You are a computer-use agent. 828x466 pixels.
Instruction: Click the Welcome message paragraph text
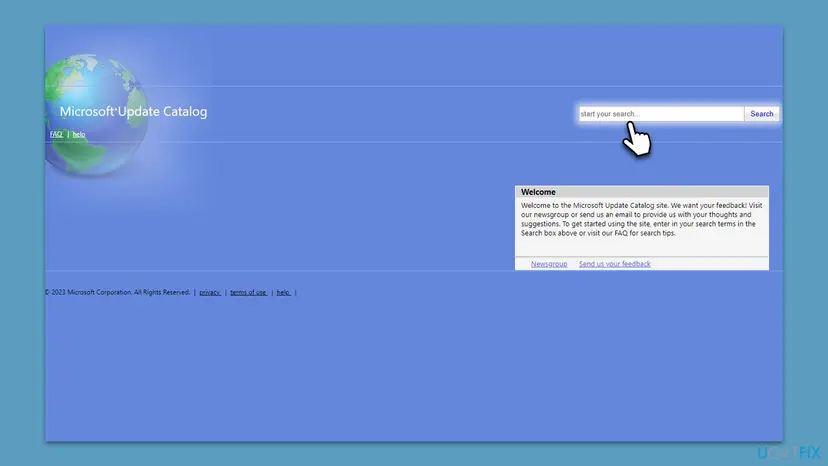coord(641,219)
